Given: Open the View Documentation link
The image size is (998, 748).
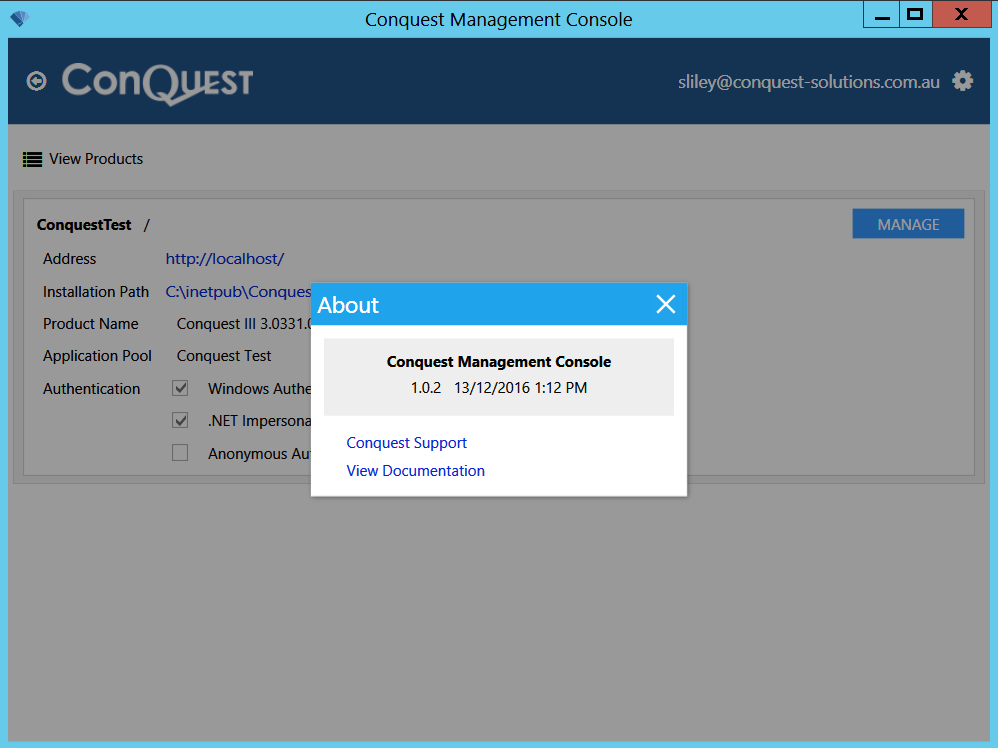Looking at the screenshot, I should point(416,470).
